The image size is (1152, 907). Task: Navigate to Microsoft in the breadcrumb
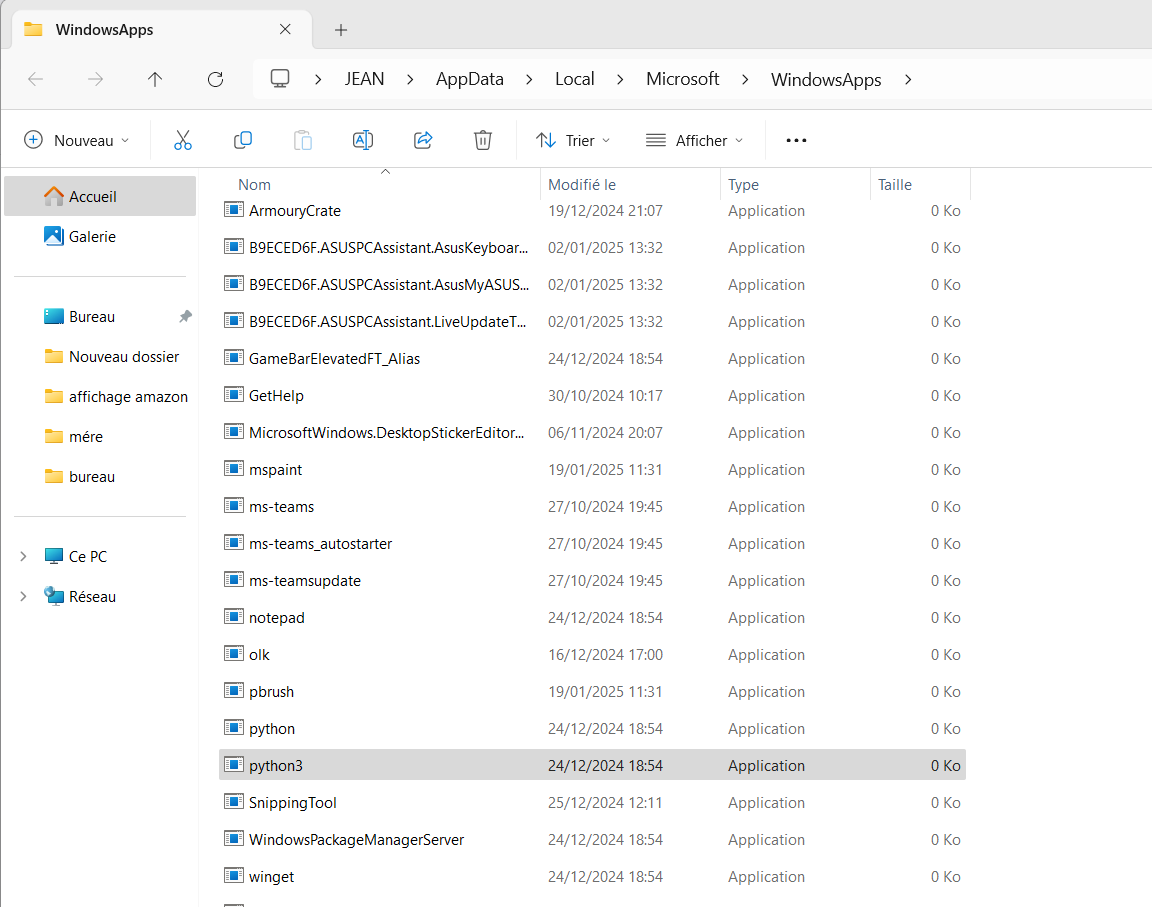[683, 79]
